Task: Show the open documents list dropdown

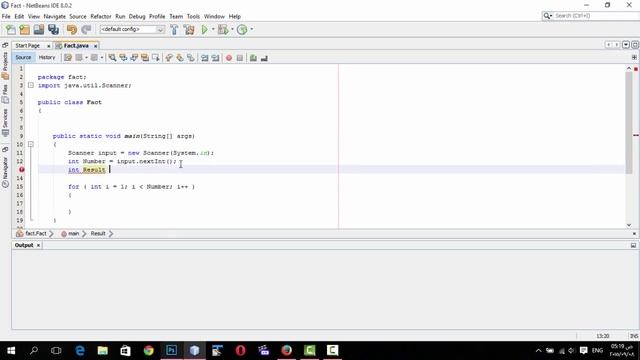Action: pos(626,45)
